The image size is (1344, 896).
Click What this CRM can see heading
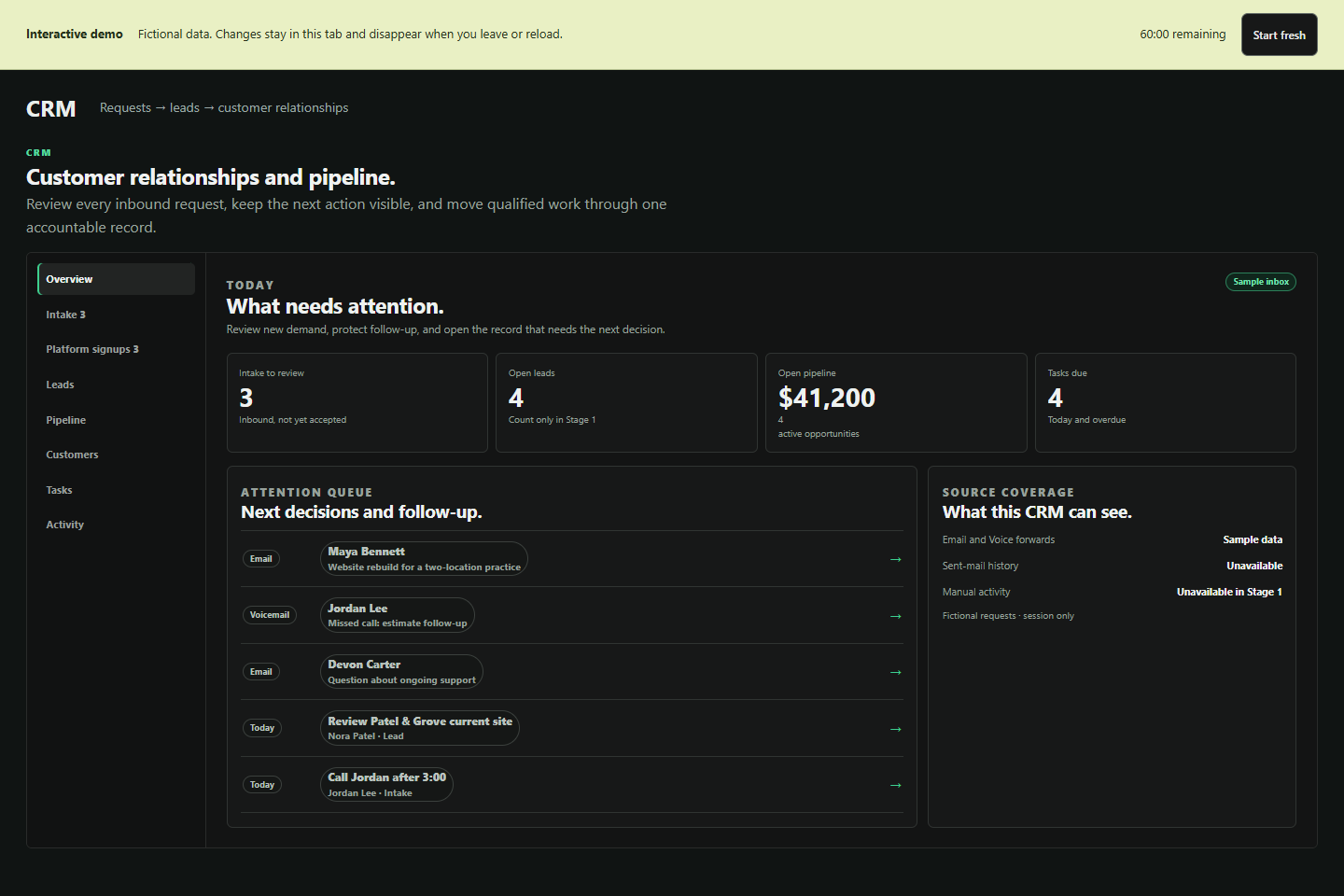click(1037, 512)
